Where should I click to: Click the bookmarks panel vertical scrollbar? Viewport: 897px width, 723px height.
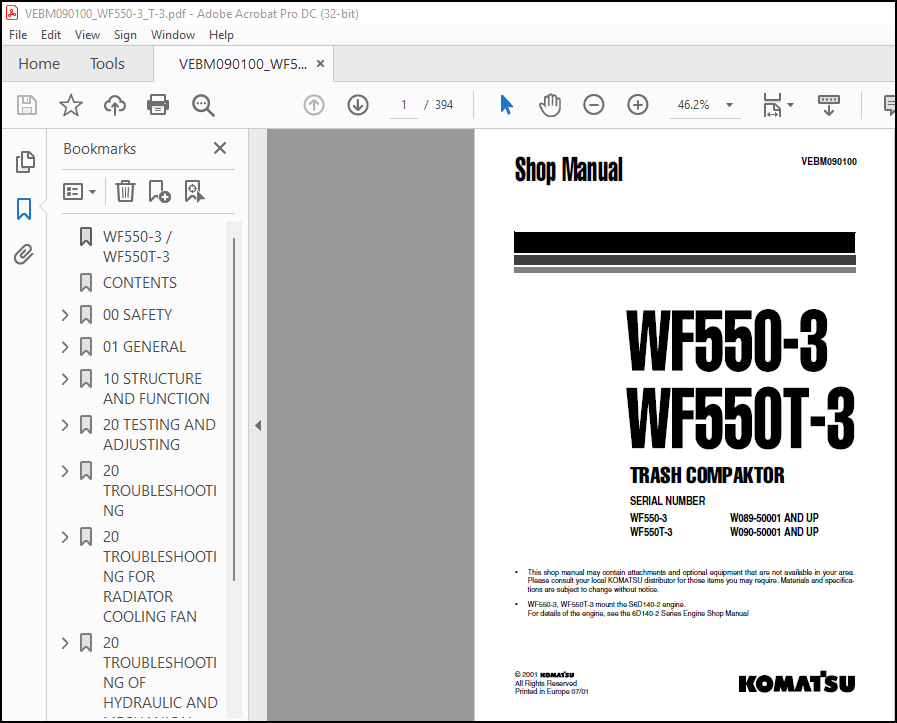tap(234, 410)
